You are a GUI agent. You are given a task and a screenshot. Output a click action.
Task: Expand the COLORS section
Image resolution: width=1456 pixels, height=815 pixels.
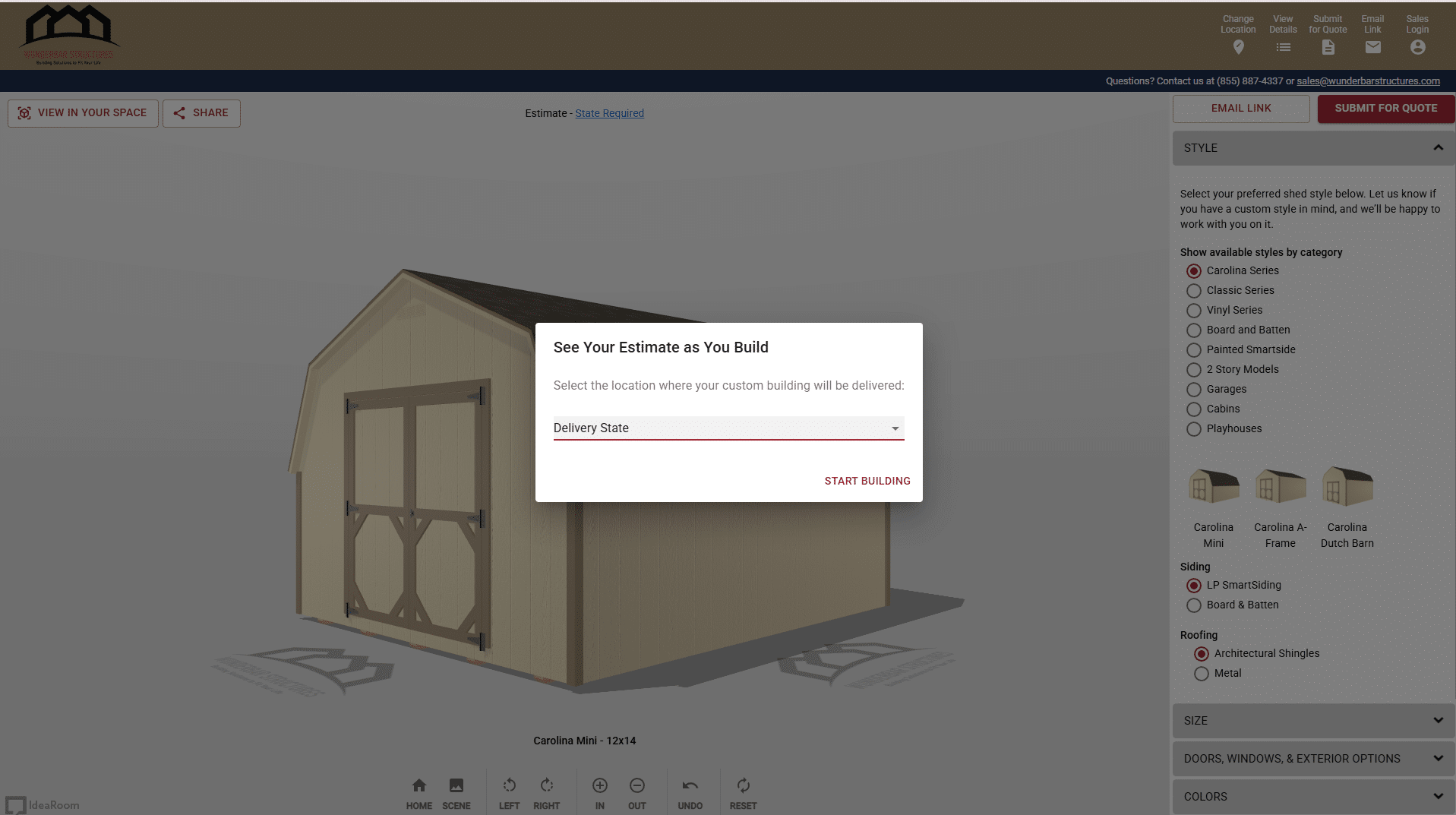click(1313, 796)
